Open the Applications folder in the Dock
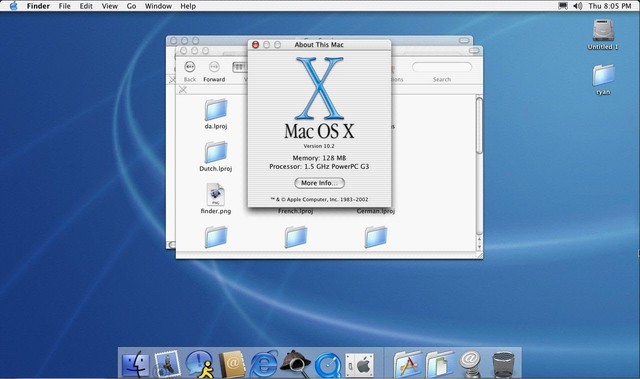640x379 pixels. coord(407,363)
